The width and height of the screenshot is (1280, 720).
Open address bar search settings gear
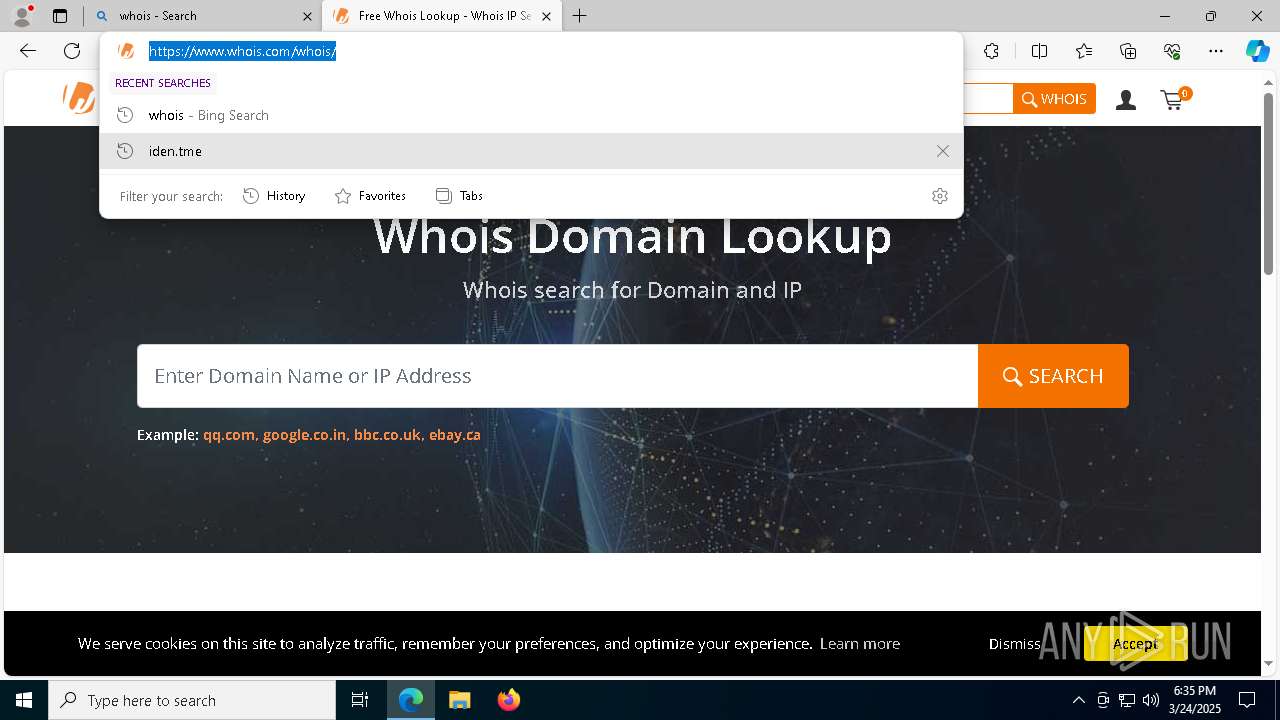939,196
